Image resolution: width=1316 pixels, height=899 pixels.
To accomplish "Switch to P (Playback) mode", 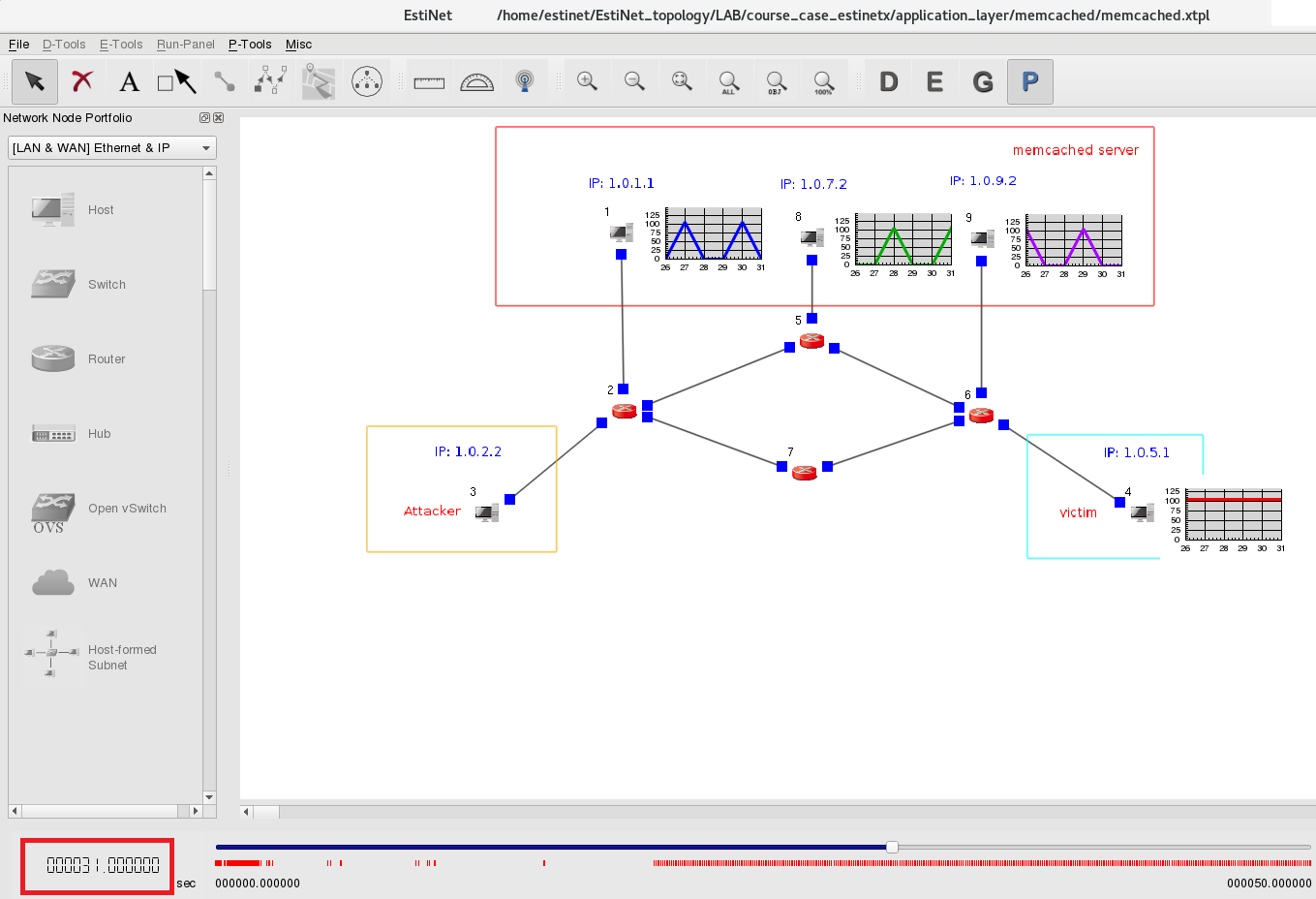I will [1029, 81].
